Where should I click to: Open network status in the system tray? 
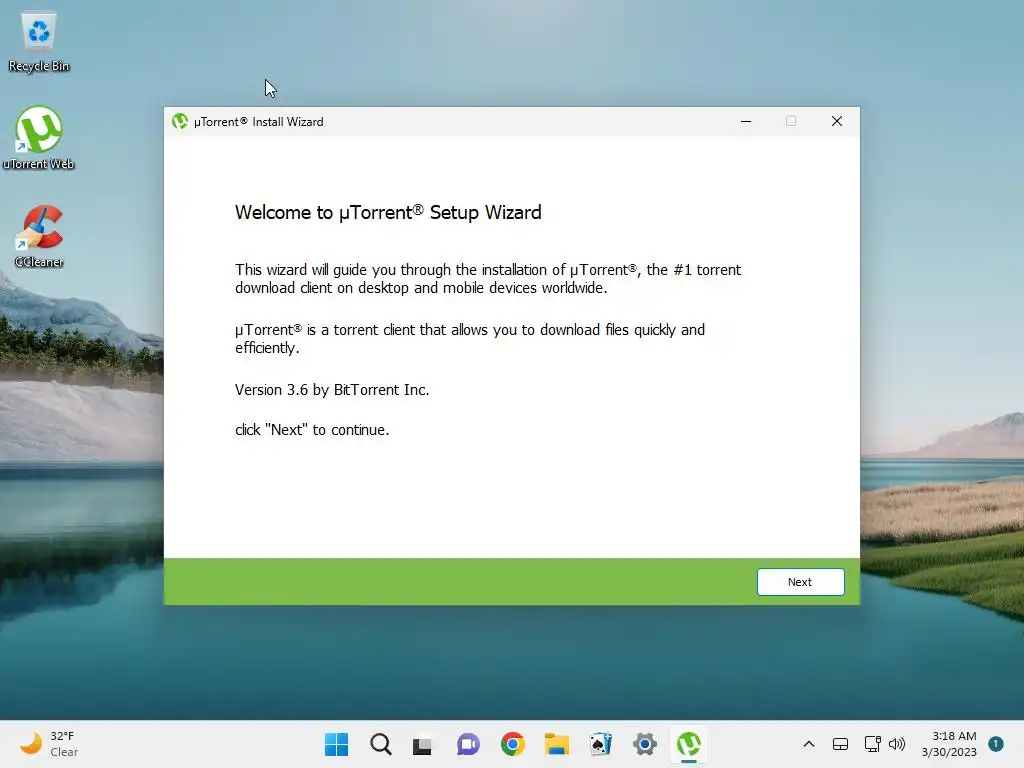(x=872, y=744)
